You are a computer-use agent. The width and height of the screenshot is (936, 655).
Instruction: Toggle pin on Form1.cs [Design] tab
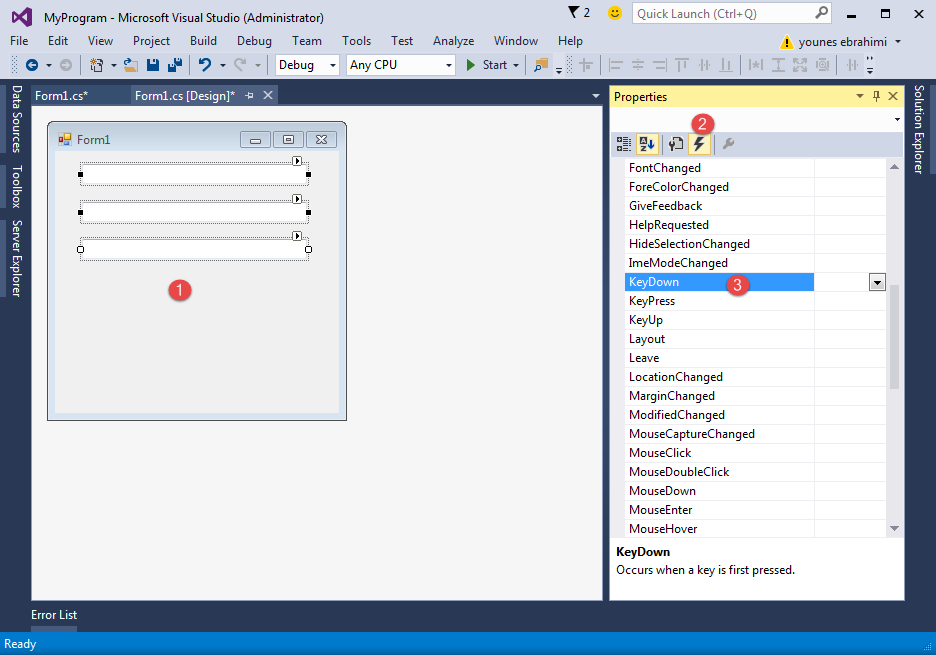point(250,96)
